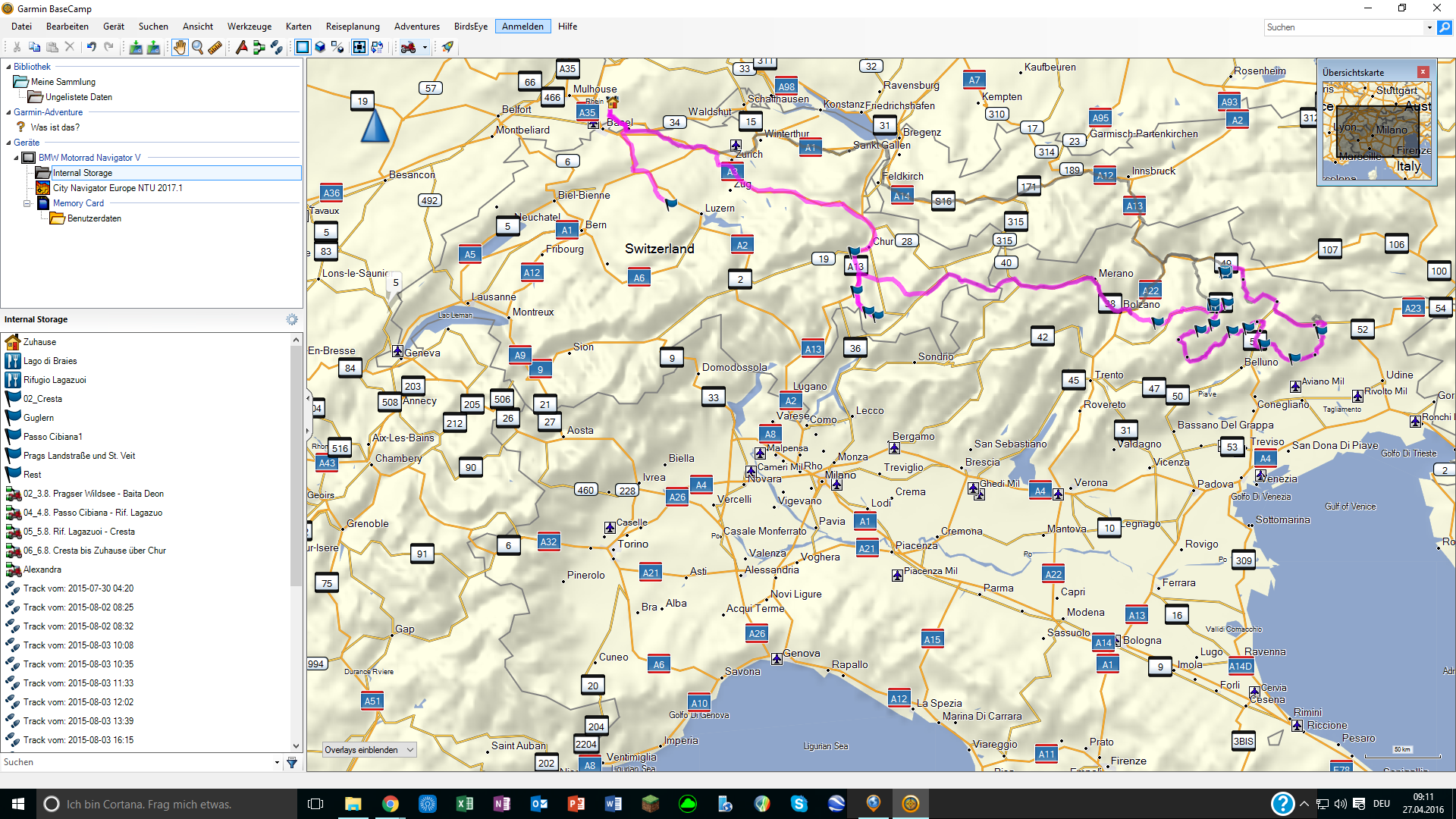Screen dimensions: 1456x819
Task: Select the hand pan tool
Action: [179, 47]
